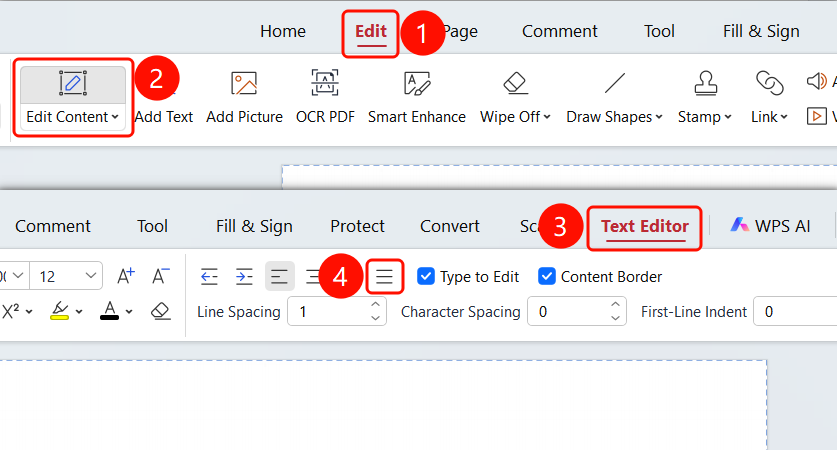837x450 pixels.
Task: Open the WPS AI button
Action: click(x=770, y=226)
